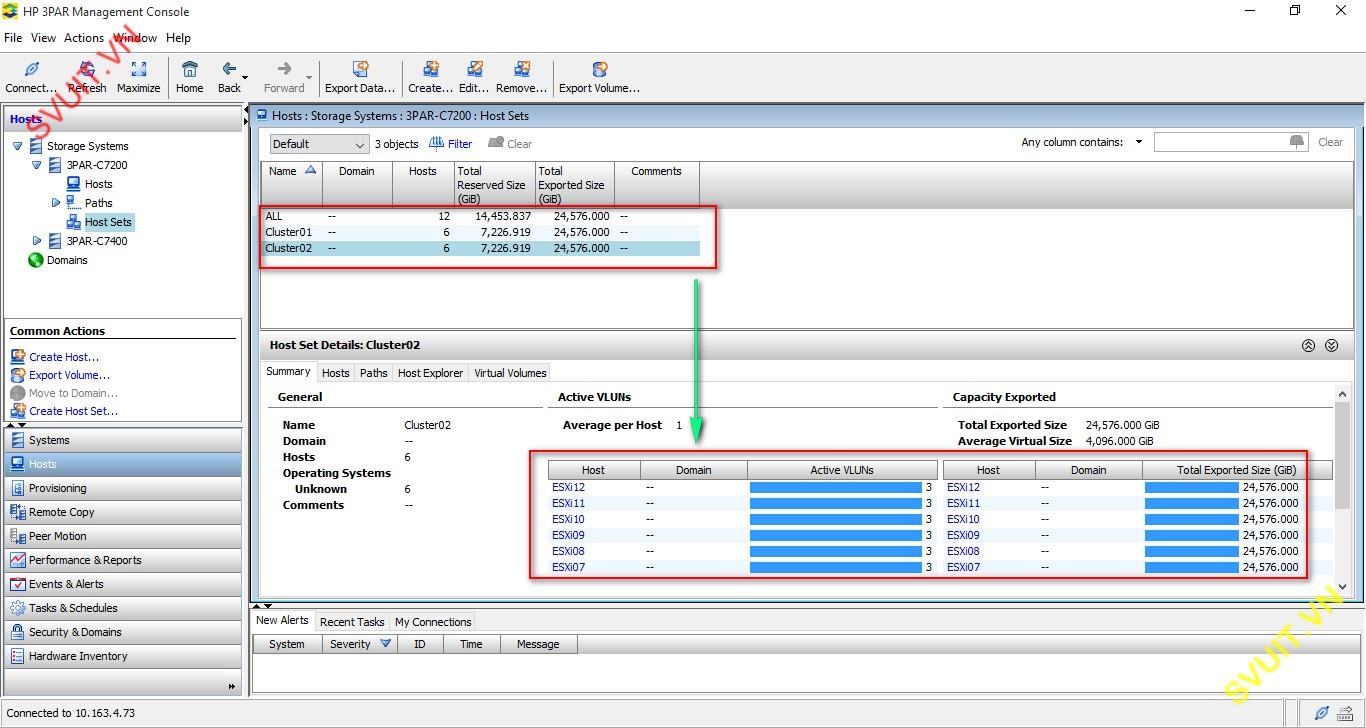Image resolution: width=1366 pixels, height=728 pixels.
Task: Open the Systems manager pane
Action: [123, 440]
